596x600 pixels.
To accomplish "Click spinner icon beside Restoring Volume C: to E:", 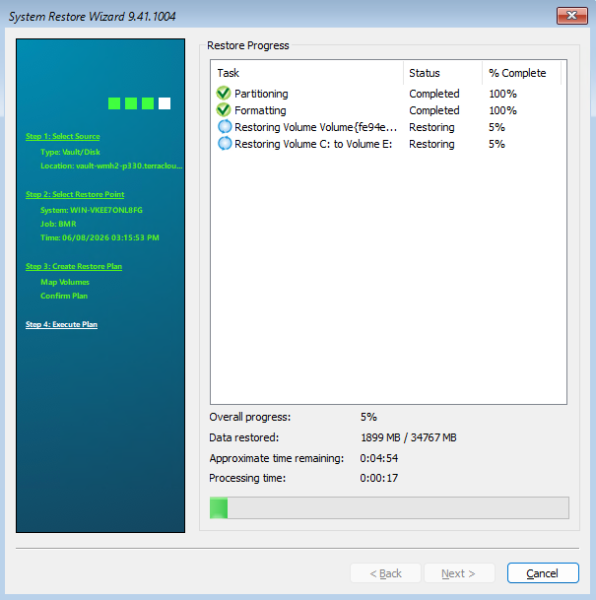I will [225, 143].
